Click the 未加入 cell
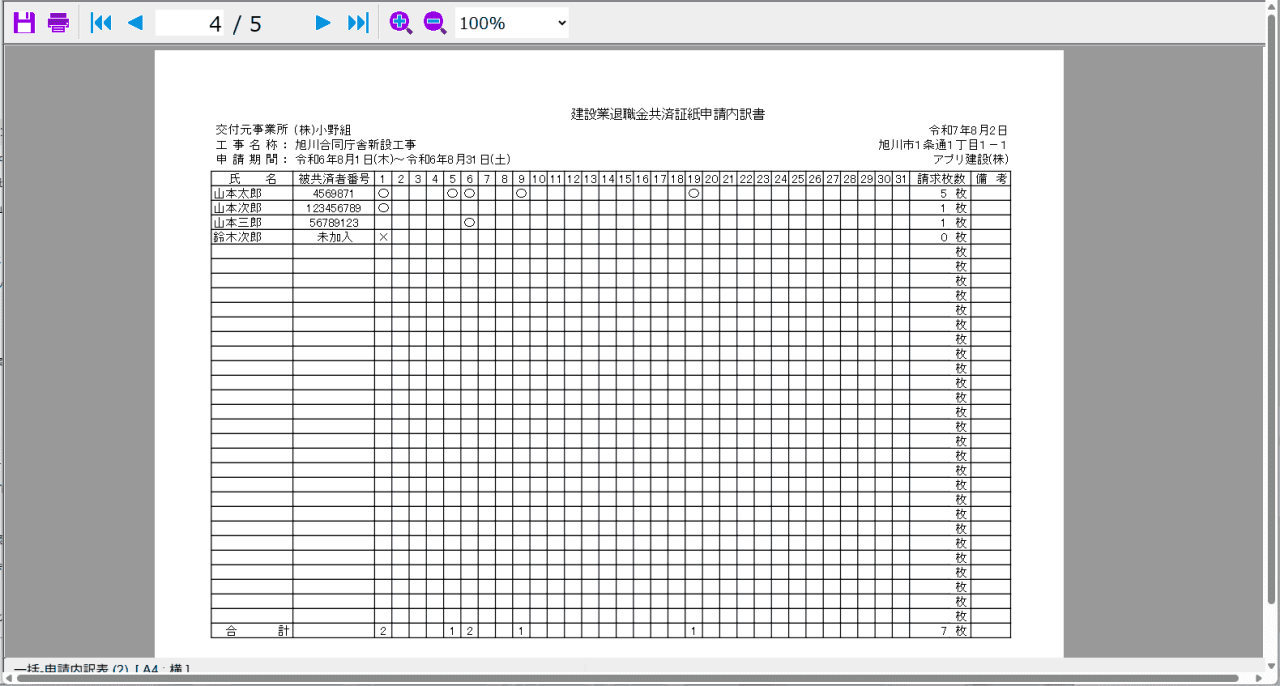 pos(335,237)
